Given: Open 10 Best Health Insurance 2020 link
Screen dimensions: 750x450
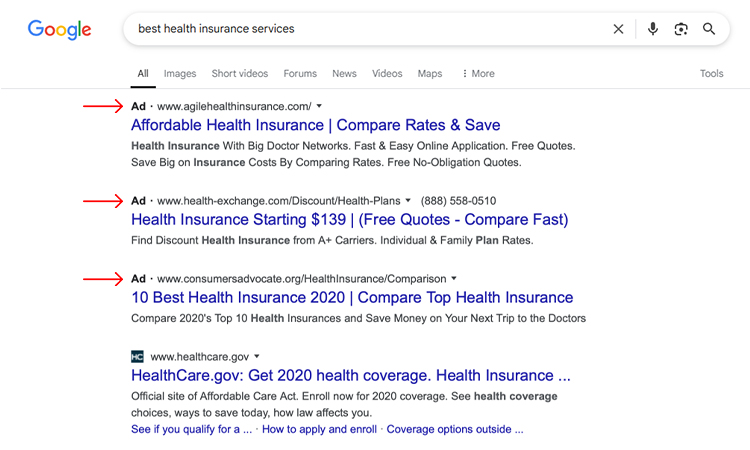Looking at the screenshot, I should pyautogui.click(x=352, y=297).
